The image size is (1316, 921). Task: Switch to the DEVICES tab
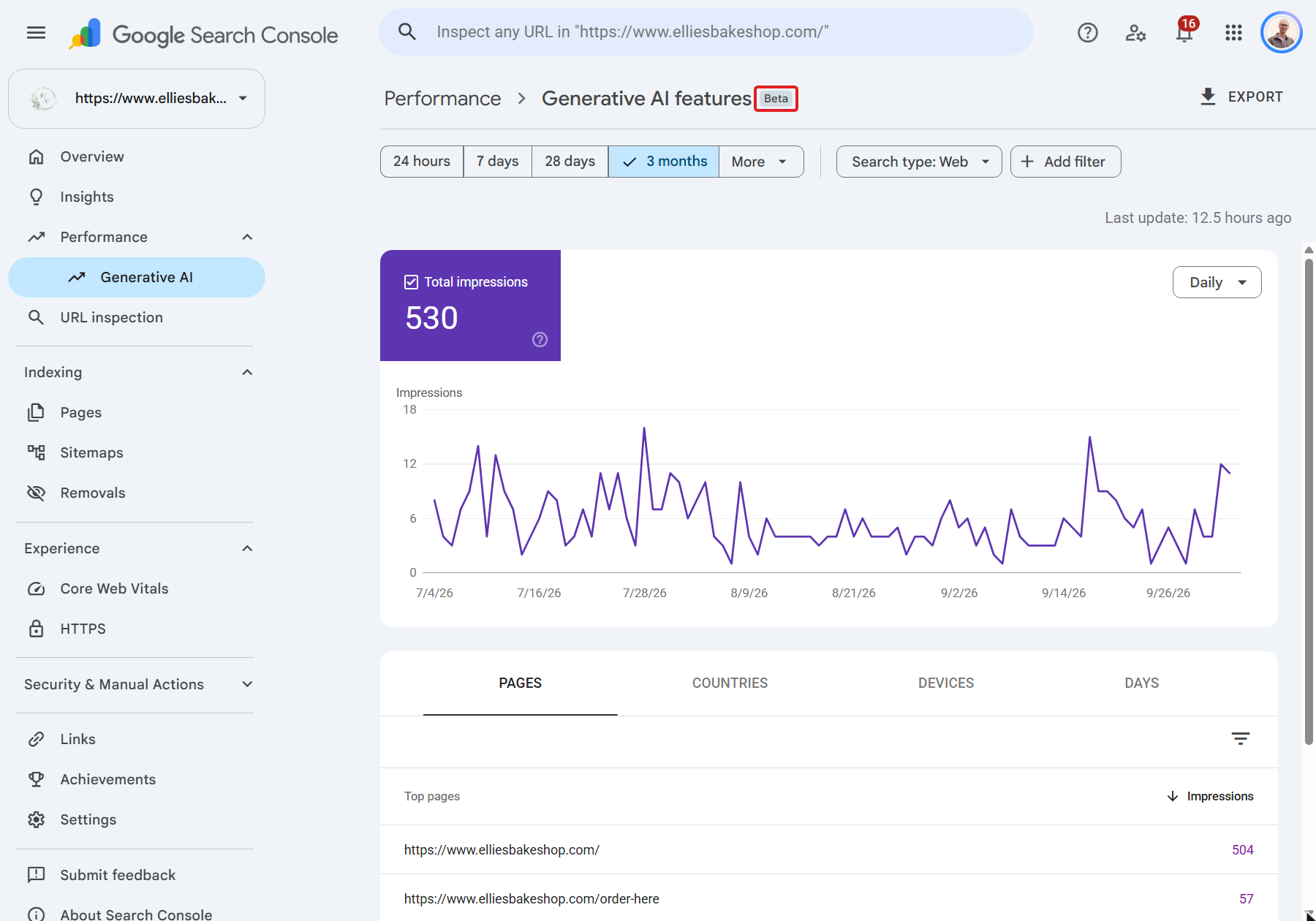coord(946,683)
